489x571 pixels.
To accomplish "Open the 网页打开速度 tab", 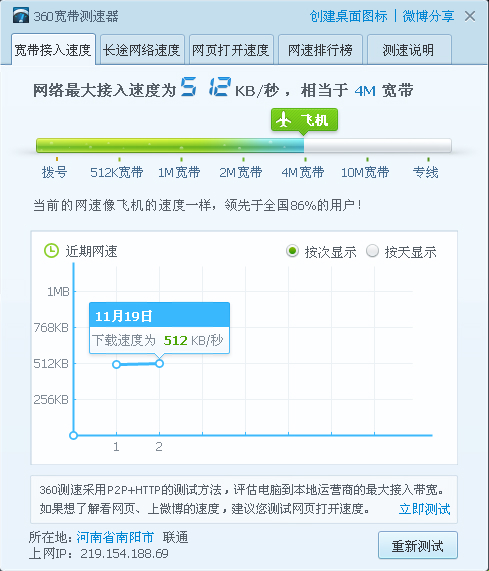I will pos(231,50).
